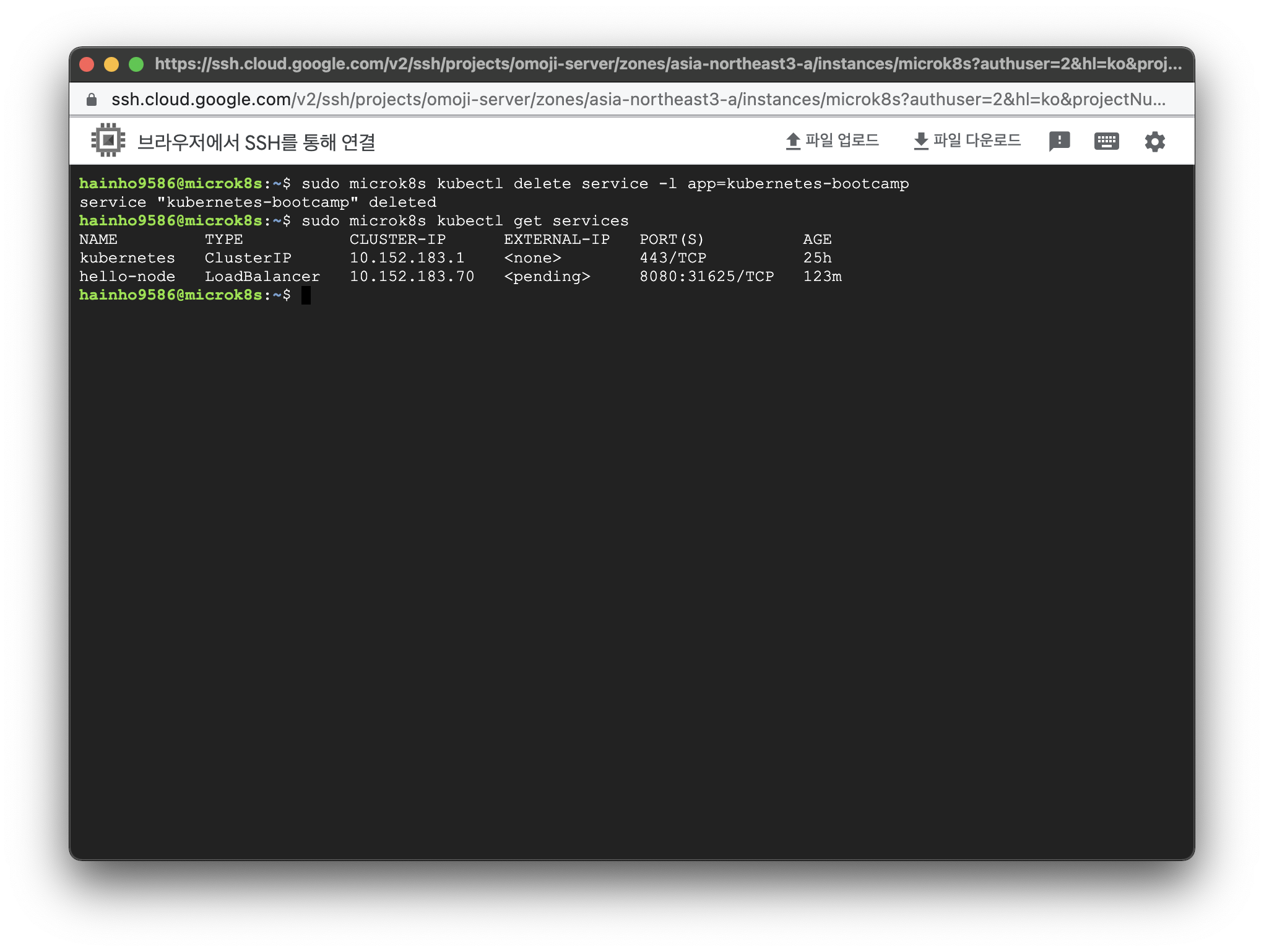This screenshot has width=1264, height=952.
Task: Click the 10.152.183.70 cluster IP text
Action: pos(412,277)
